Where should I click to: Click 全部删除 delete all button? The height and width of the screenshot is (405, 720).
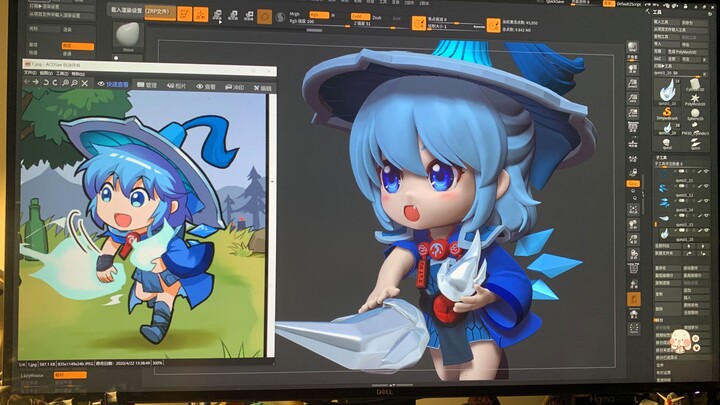coord(696,313)
